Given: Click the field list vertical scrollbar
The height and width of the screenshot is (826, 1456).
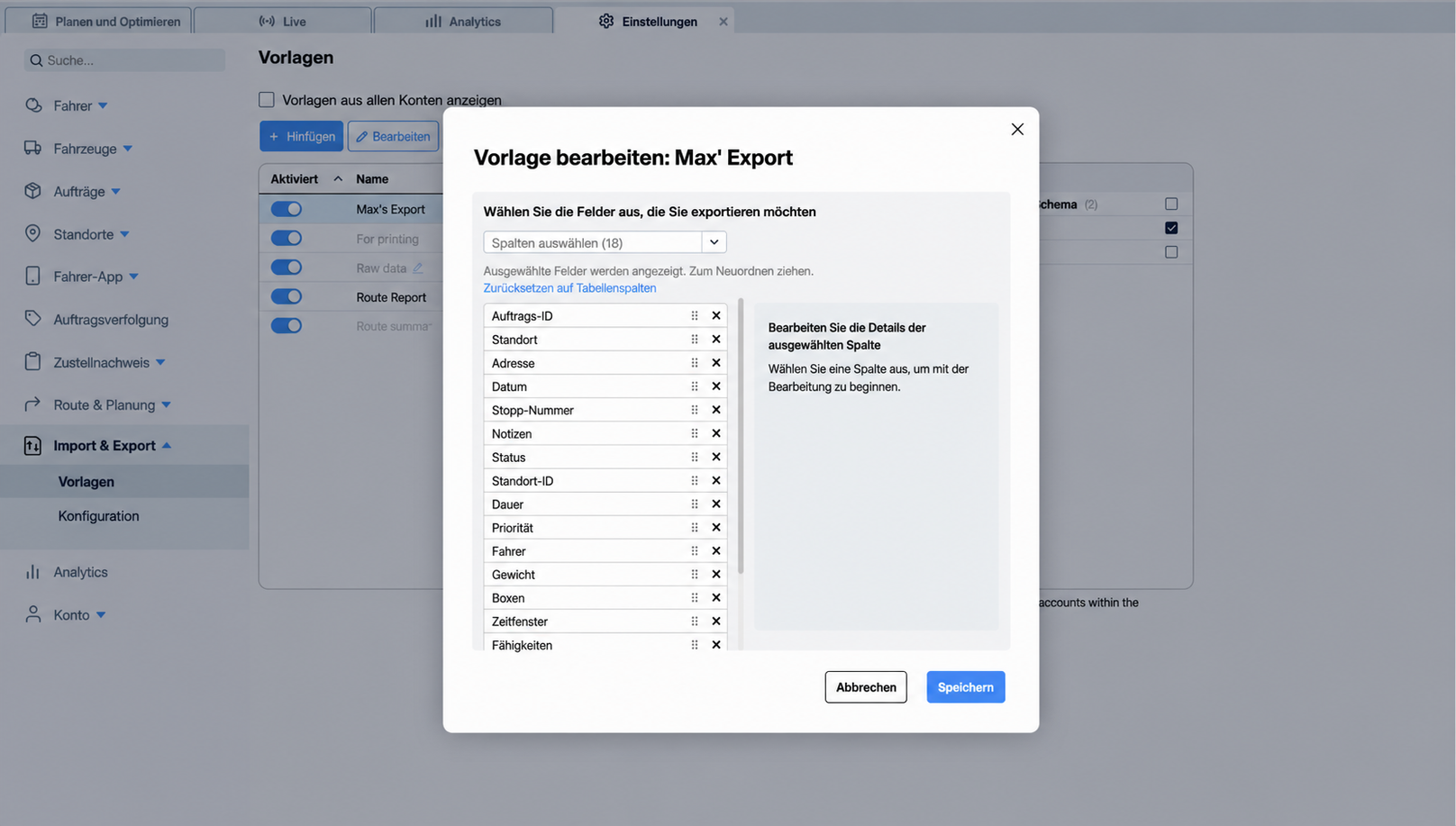Looking at the screenshot, I should coord(741,436).
